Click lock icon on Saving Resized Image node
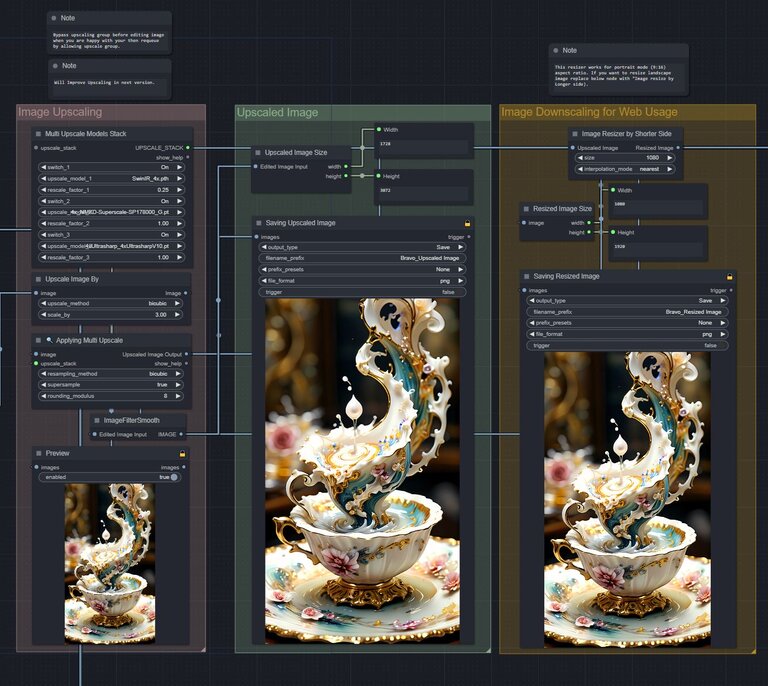Viewport: 768px width, 686px height. tap(730, 276)
